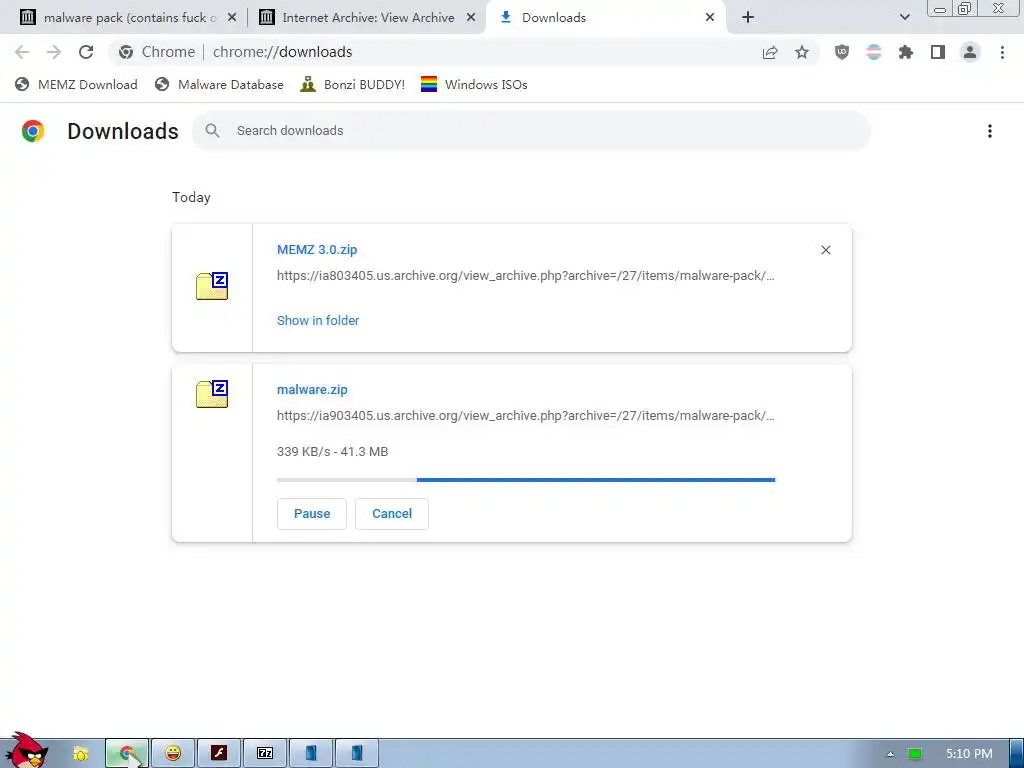Screen dimensions: 1024x768
Task: Click the green network tray icon
Action: pyautogui.click(x=915, y=754)
